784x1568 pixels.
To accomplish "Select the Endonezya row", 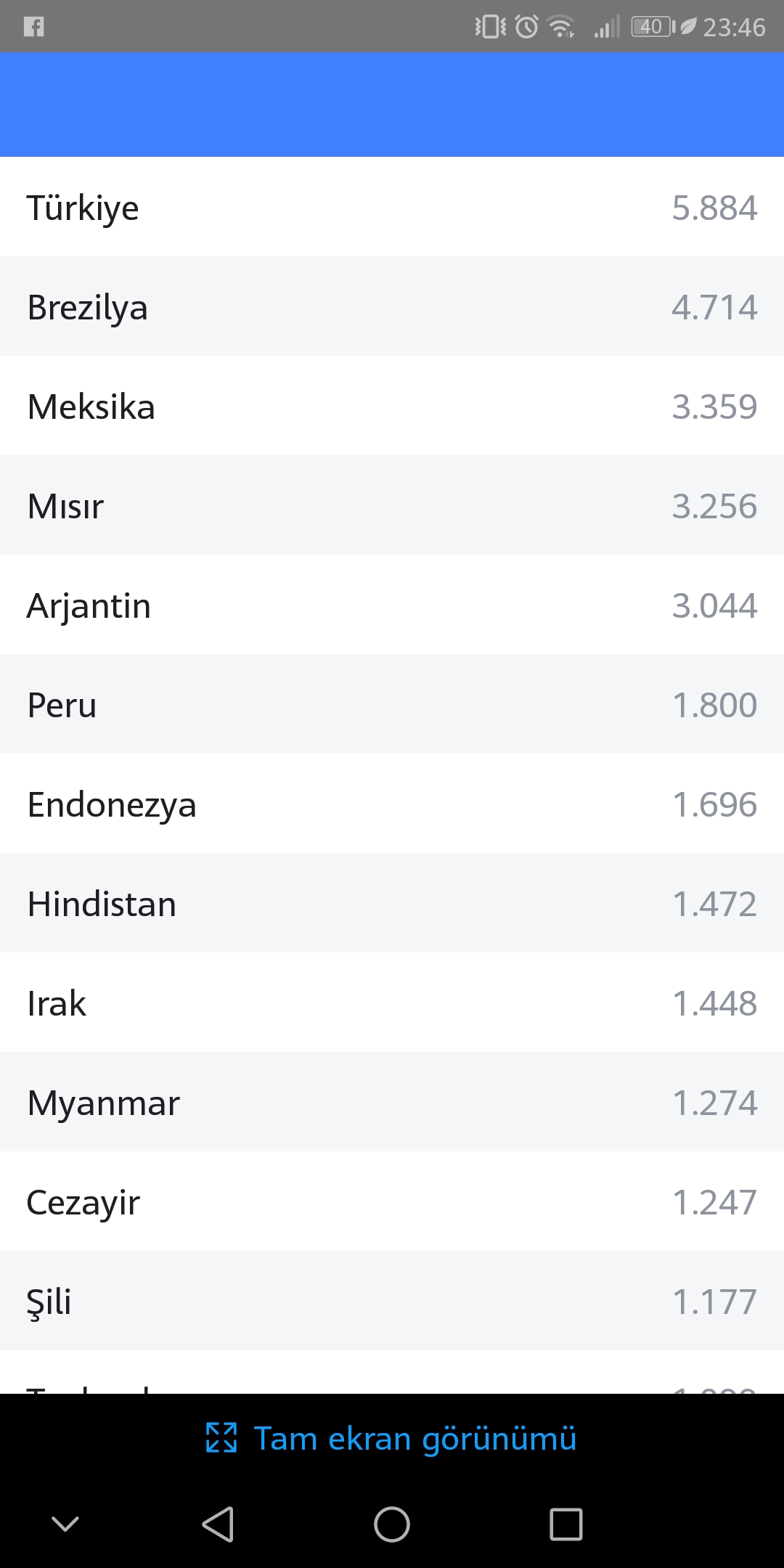I will 392,804.
